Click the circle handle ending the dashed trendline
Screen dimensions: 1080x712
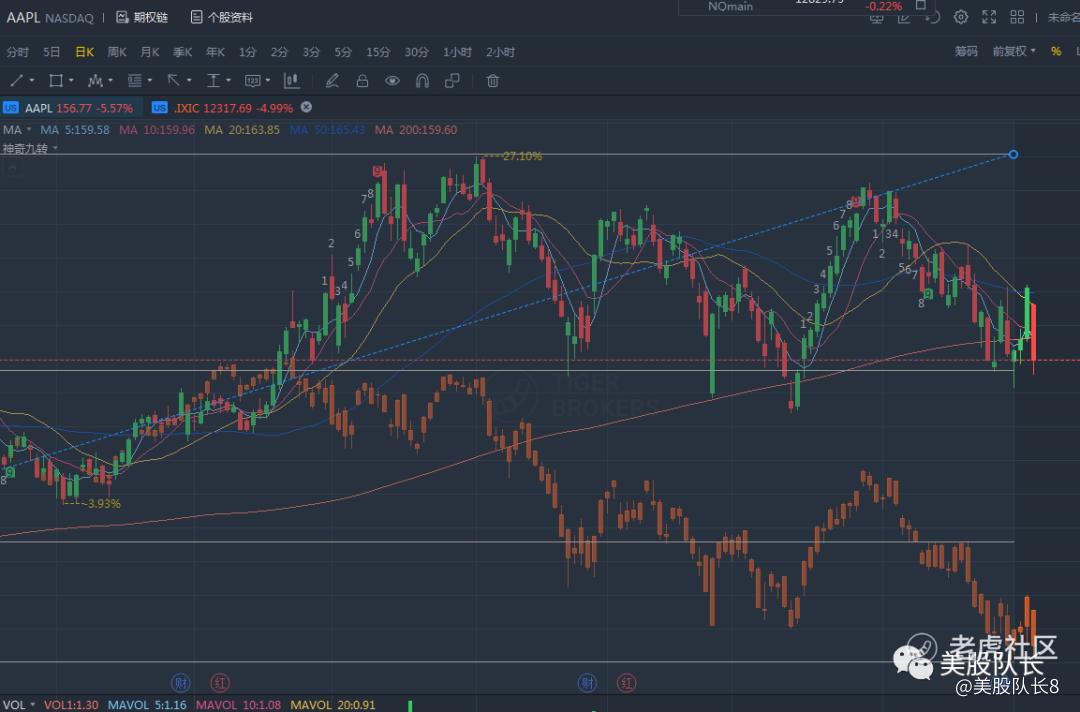1013,154
